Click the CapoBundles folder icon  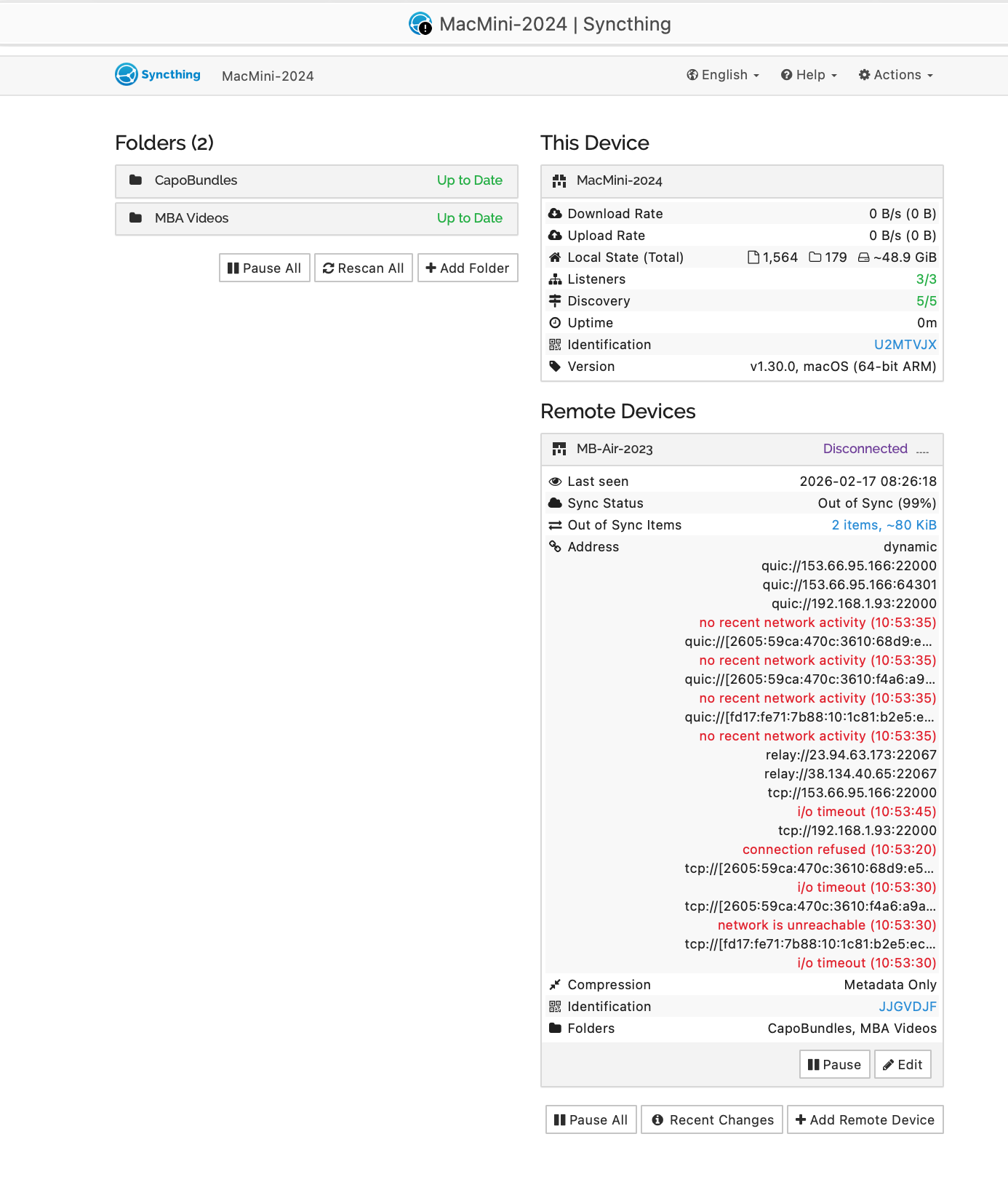(135, 180)
